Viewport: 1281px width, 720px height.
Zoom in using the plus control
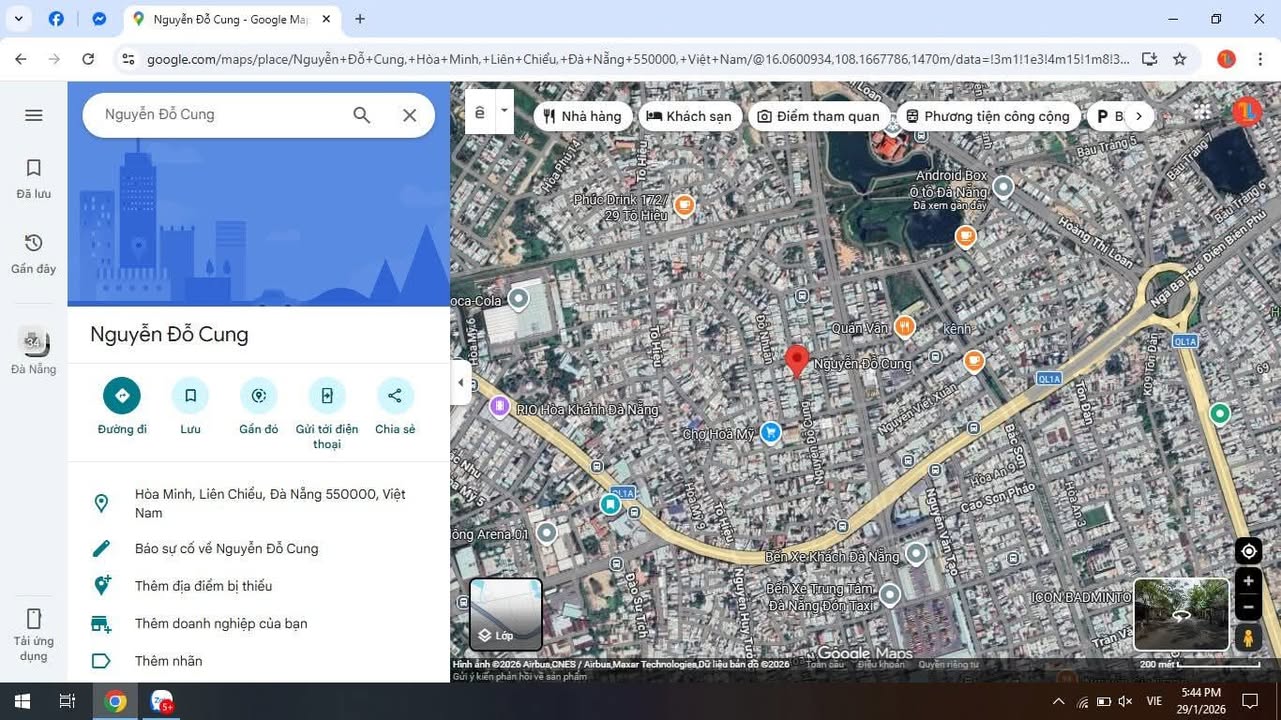pyautogui.click(x=1248, y=581)
